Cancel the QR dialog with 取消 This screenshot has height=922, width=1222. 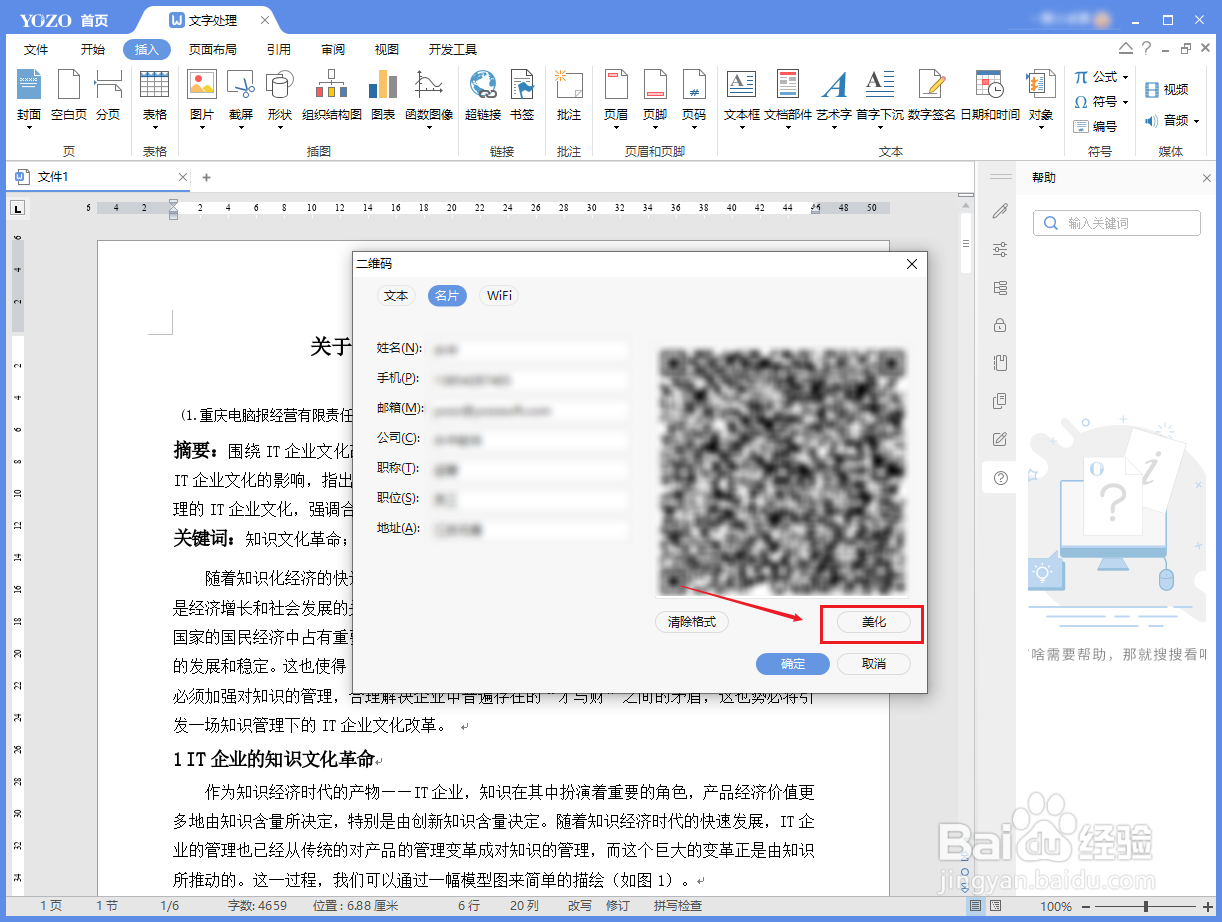[873, 664]
